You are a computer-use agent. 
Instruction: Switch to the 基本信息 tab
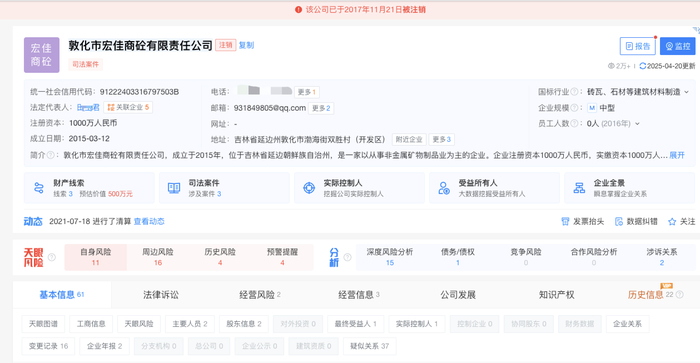[x=62, y=295]
